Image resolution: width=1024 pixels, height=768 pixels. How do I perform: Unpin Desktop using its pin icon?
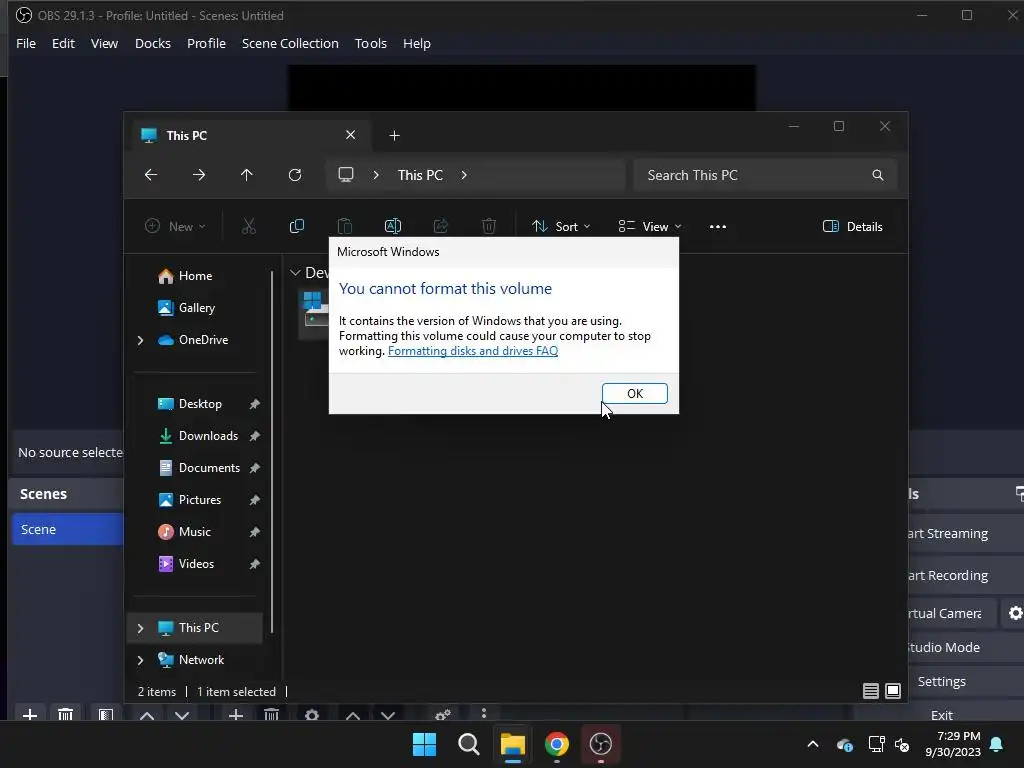point(254,404)
